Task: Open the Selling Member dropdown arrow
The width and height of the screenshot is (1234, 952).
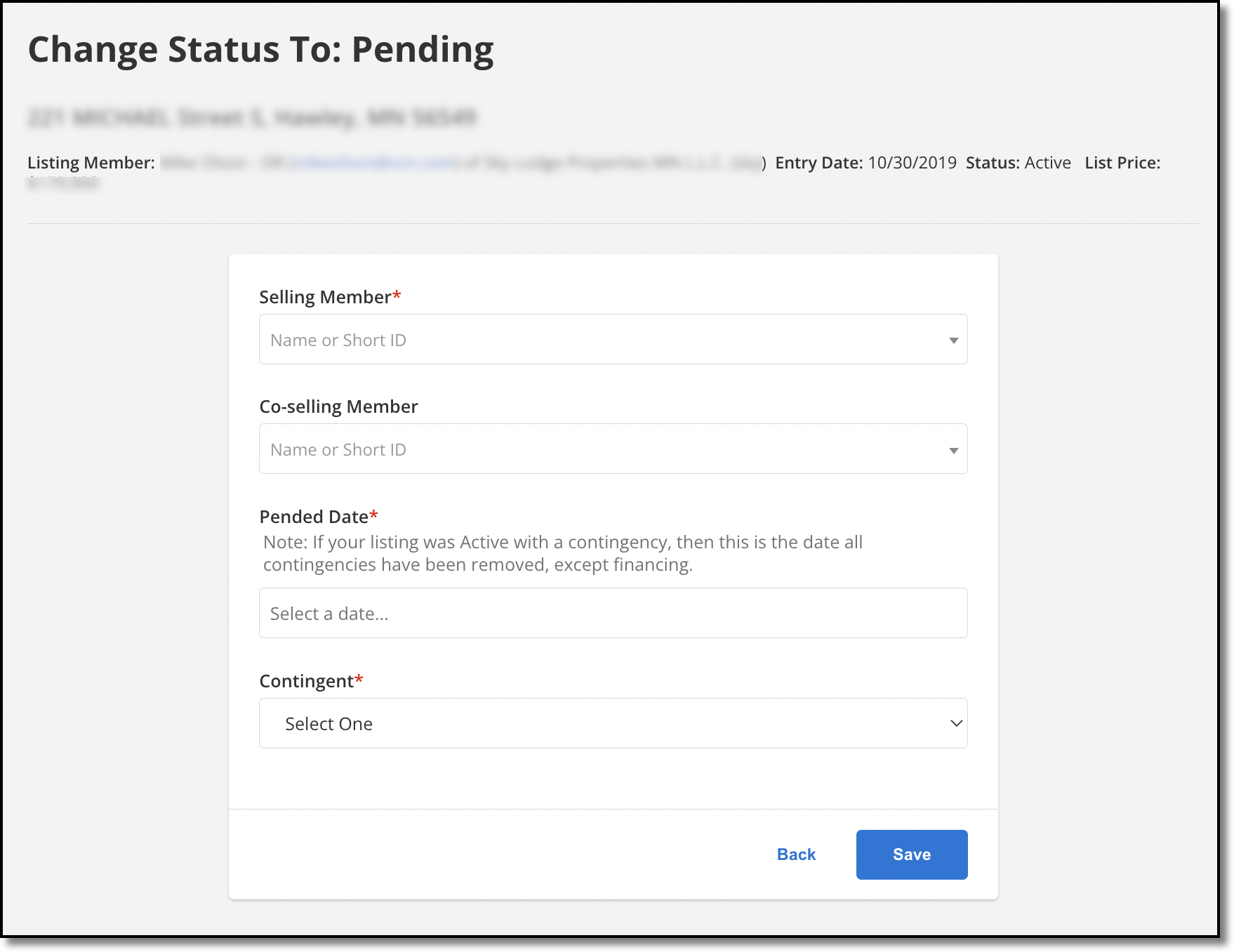Action: click(x=953, y=341)
